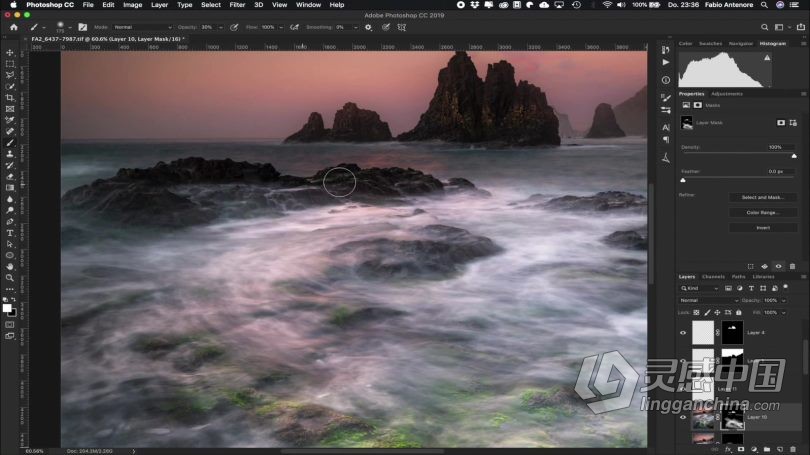Open the brush settings panel toggle icon

pyautogui.click(x=83, y=27)
